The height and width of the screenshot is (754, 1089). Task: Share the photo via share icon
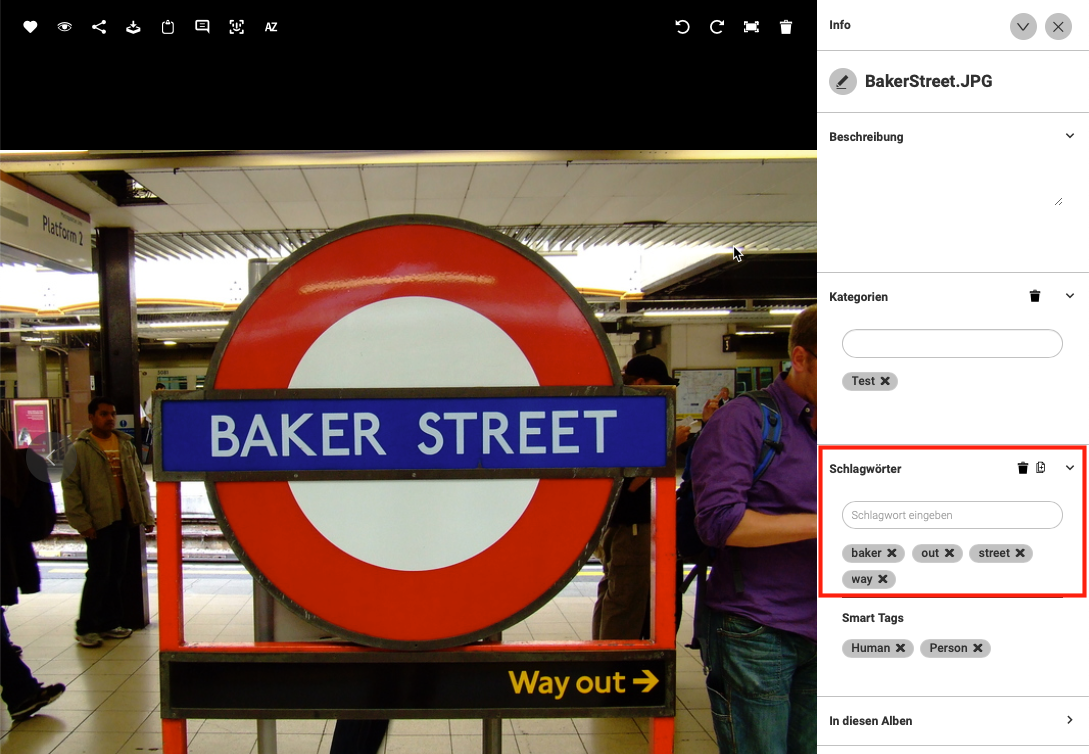(99, 27)
